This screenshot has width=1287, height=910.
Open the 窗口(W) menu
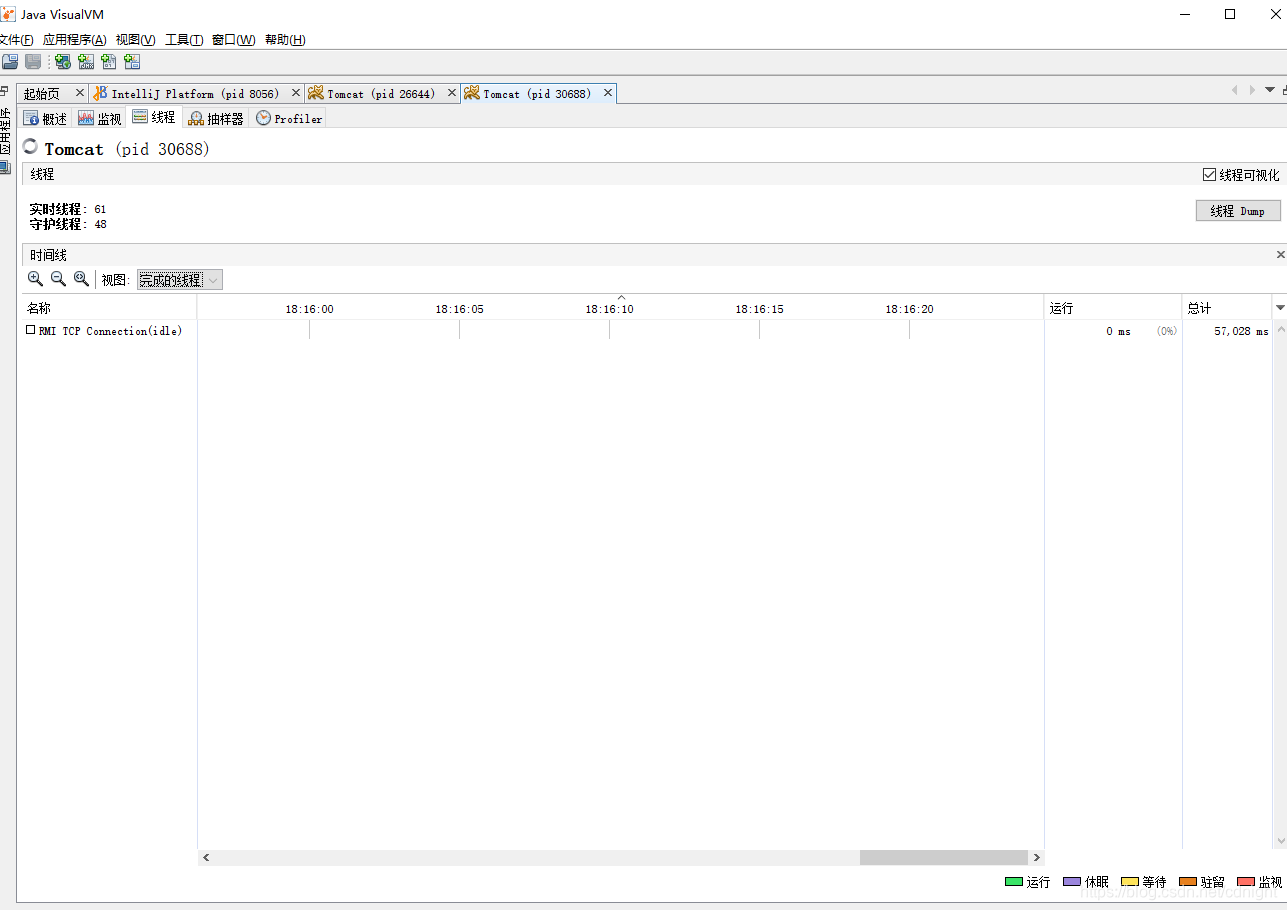pyautogui.click(x=233, y=40)
